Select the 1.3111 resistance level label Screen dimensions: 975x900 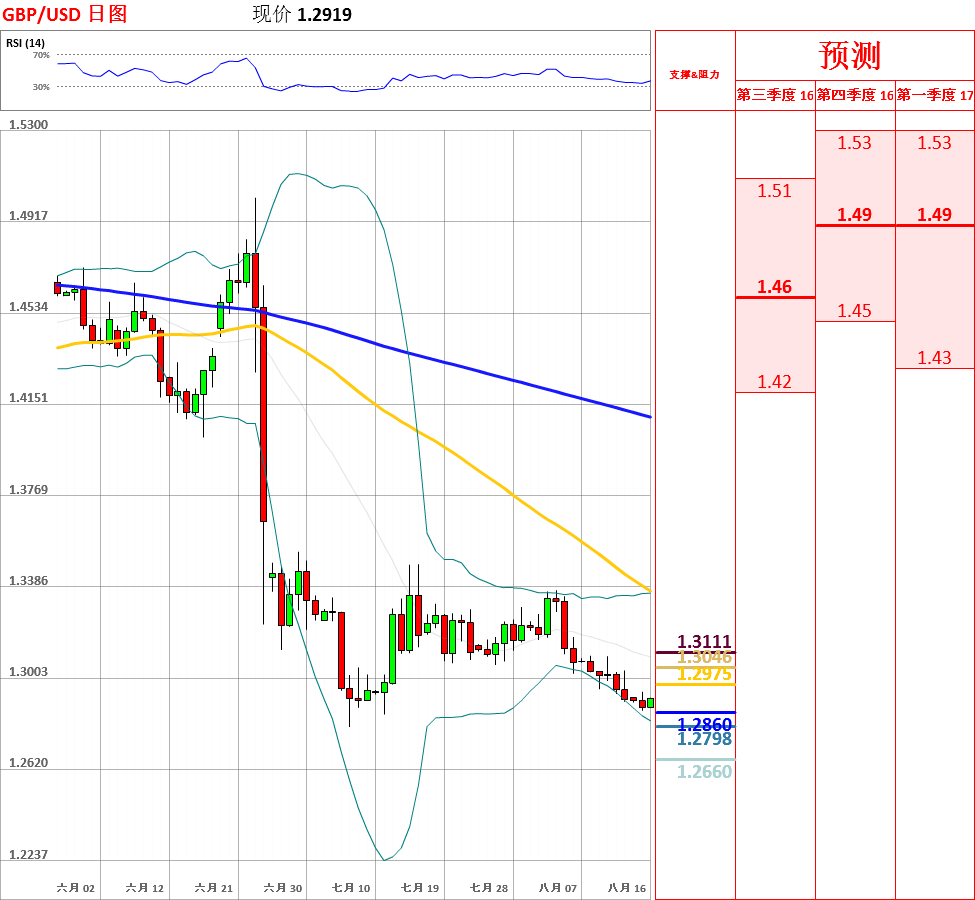point(705,642)
